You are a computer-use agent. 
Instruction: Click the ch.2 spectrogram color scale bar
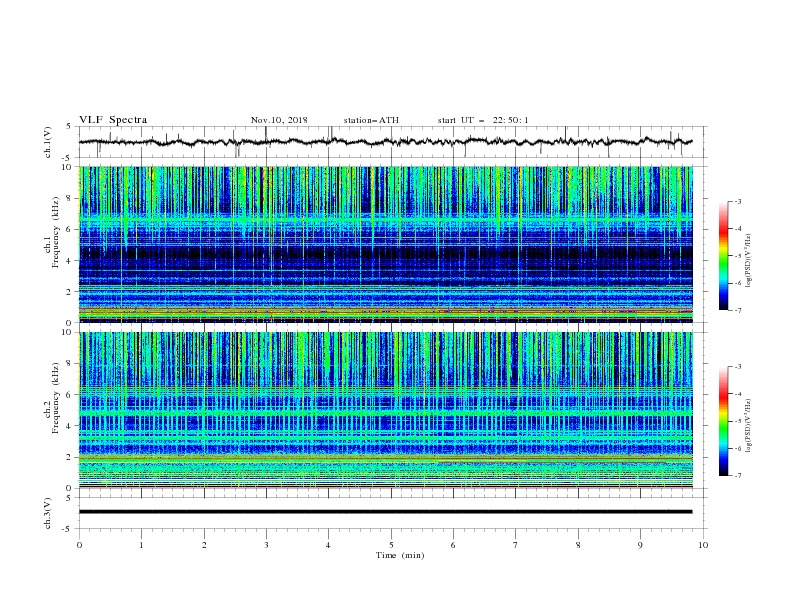[724, 421]
